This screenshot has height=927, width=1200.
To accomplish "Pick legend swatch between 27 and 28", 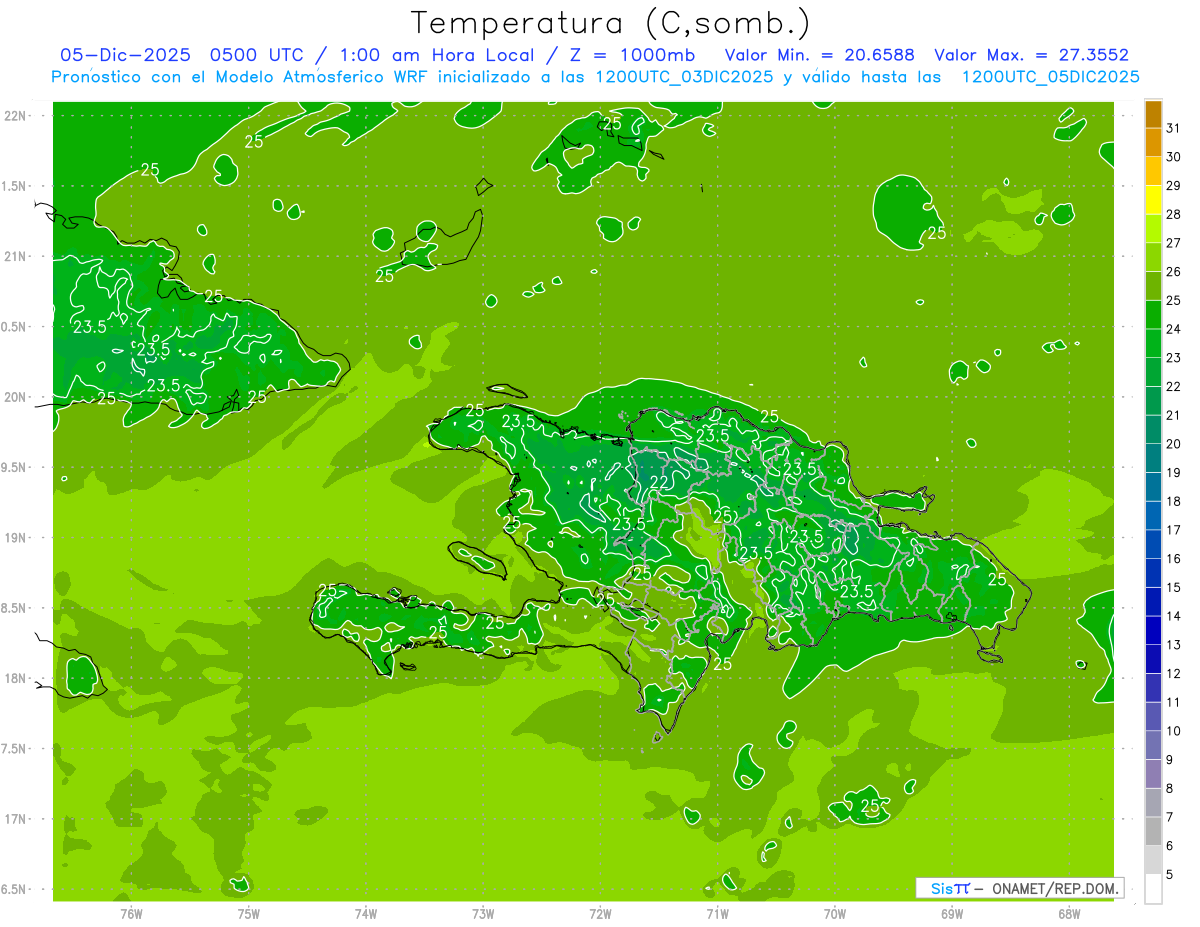I will pyautogui.click(x=1153, y=229).
